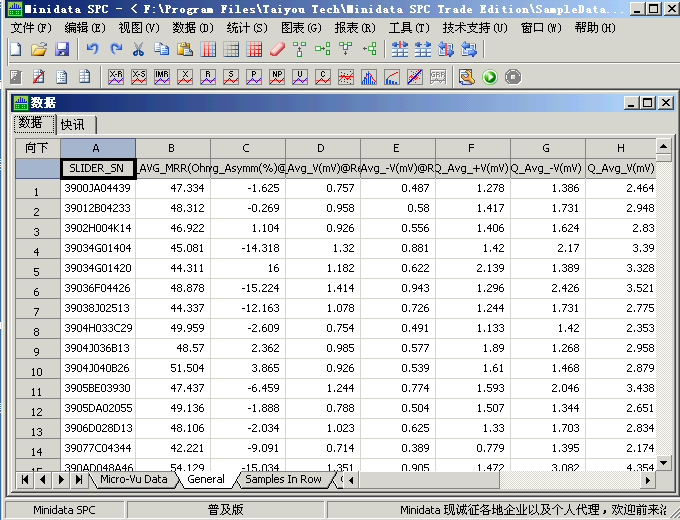Switch to Micro-Vu Data sheet tab
Screen dimensions: 680x520
coord(134,479)
